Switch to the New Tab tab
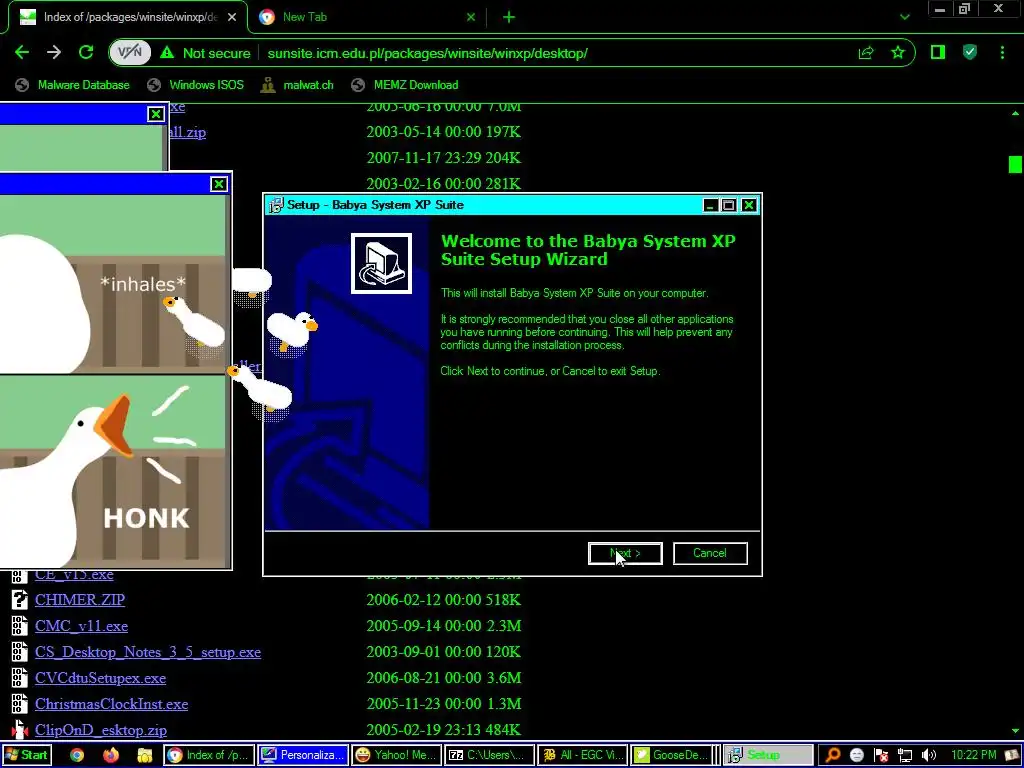This screenshot has height=768, width=1024. click(366, 17)
